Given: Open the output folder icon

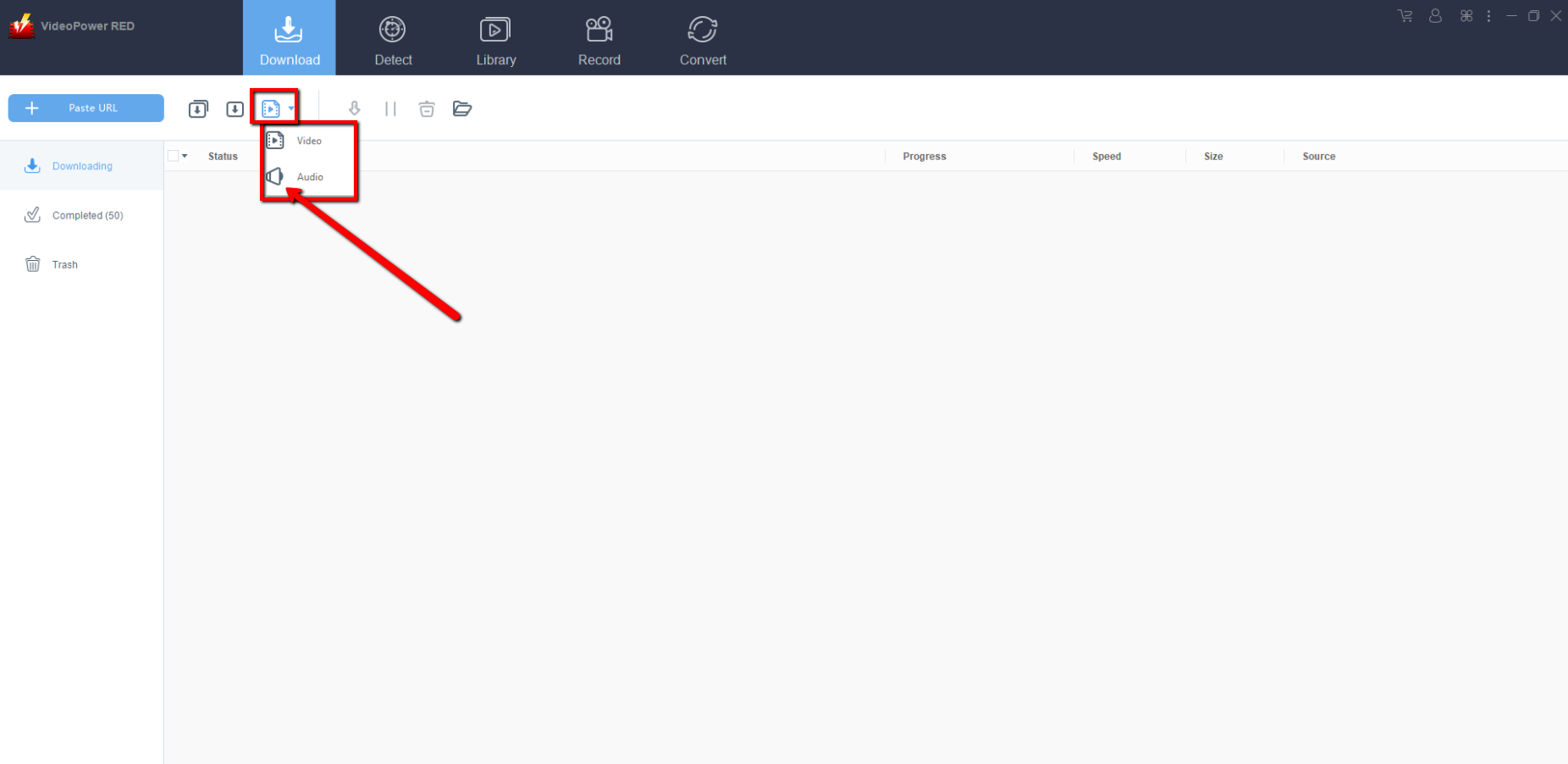Looking at the screenshot, I should click(462, 108).
